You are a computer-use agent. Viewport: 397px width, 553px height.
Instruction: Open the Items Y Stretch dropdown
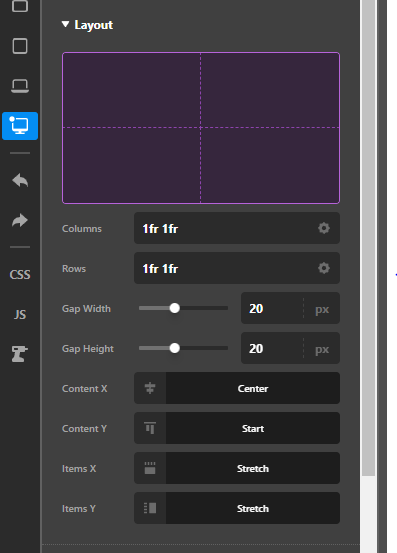point(253,508)
